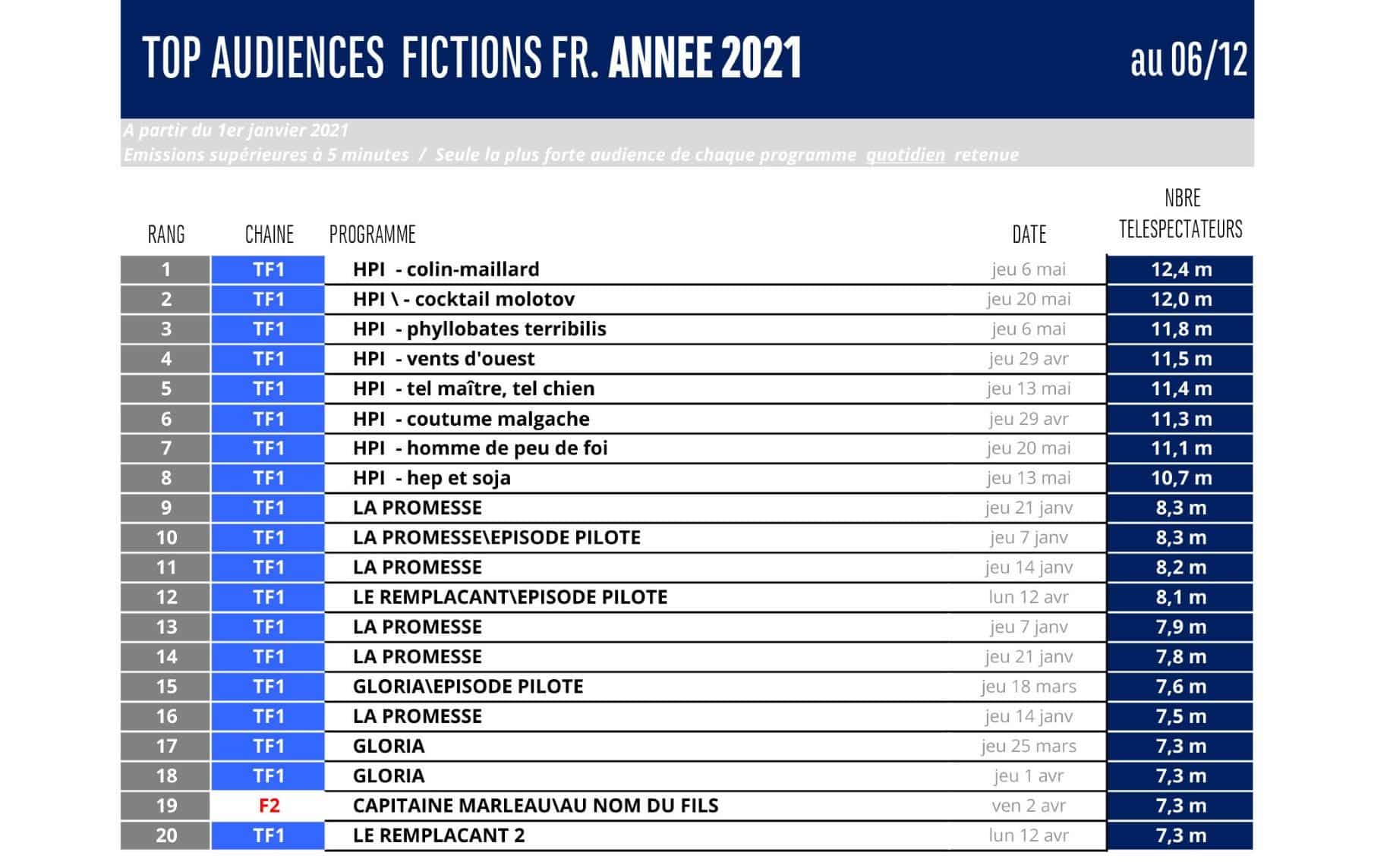Click the au 06/12 date label

coord(1189,58)
